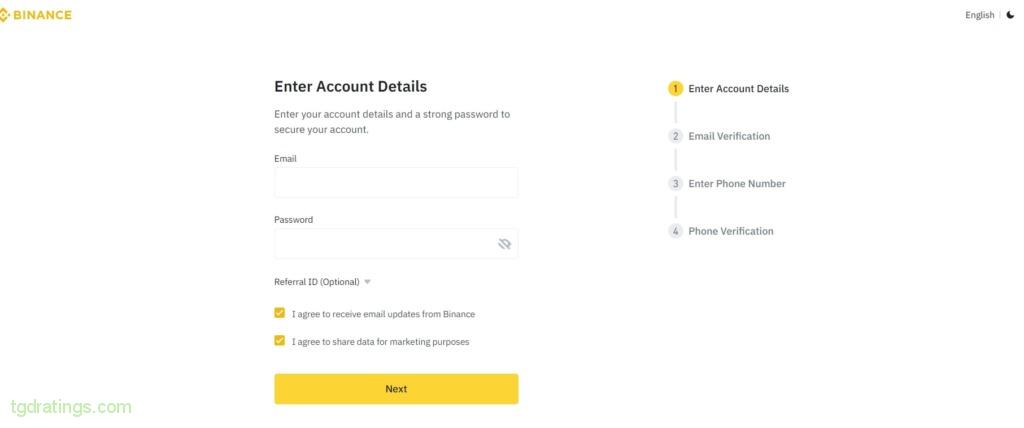Click the step 3 circle icon
The width and height of the screenshot is (1024, 428).
(x=675, y=184)
